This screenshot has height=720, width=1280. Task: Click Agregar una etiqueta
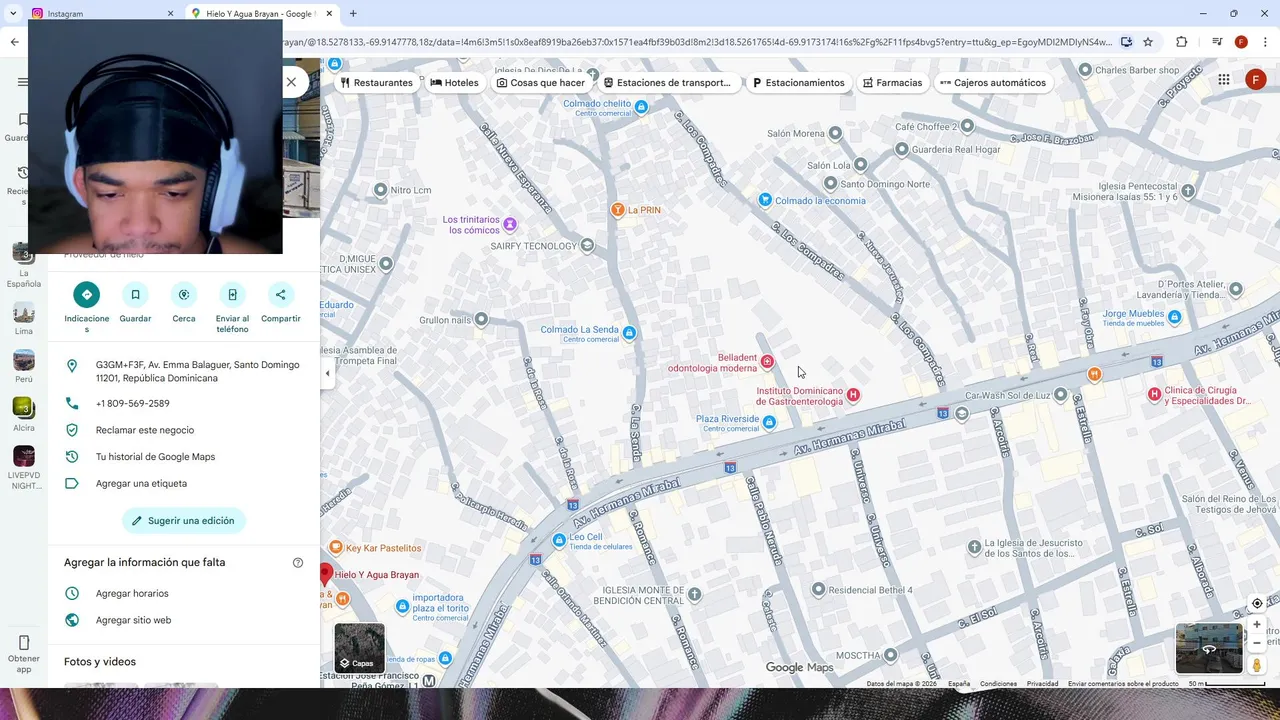point(184,484)
